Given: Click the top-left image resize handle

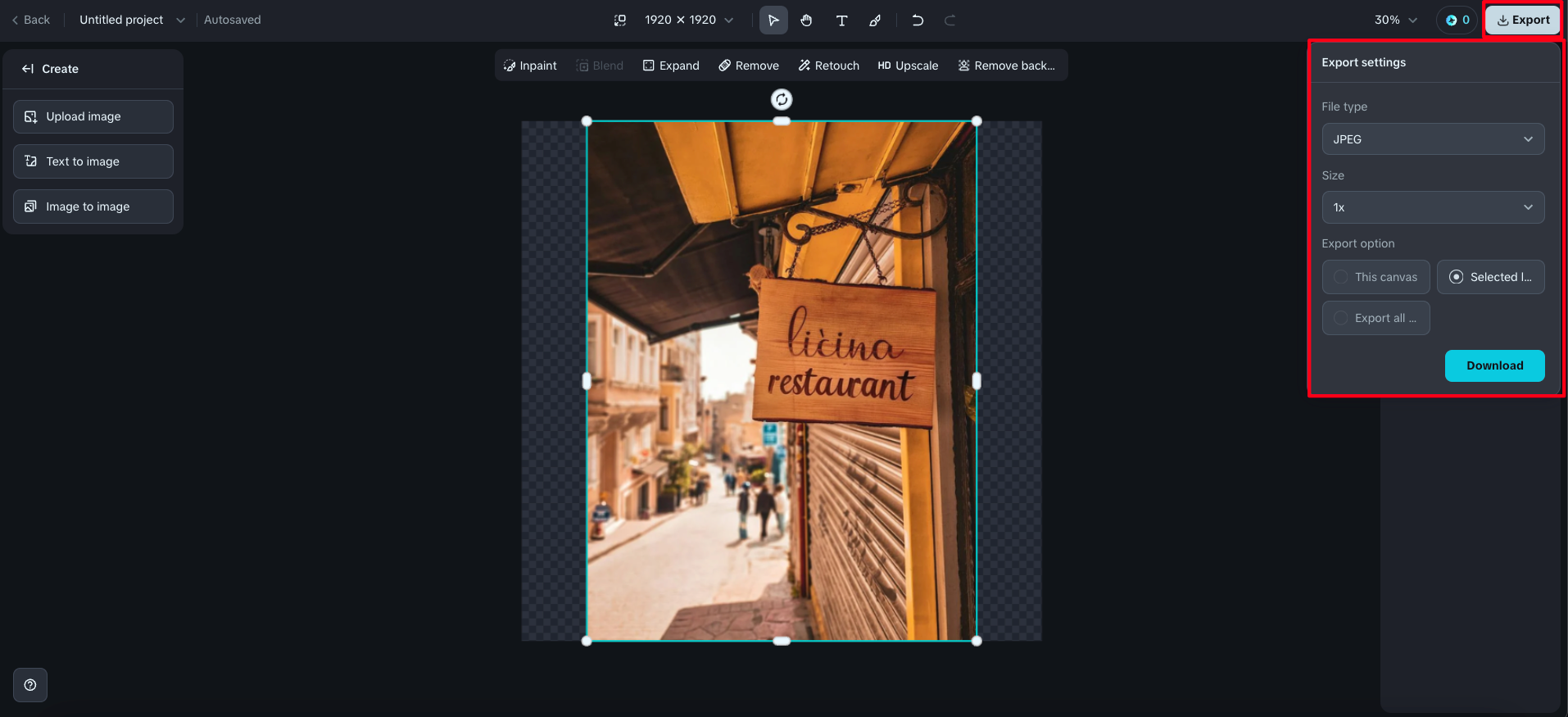Looking at the screenshot, I should 587,121.
